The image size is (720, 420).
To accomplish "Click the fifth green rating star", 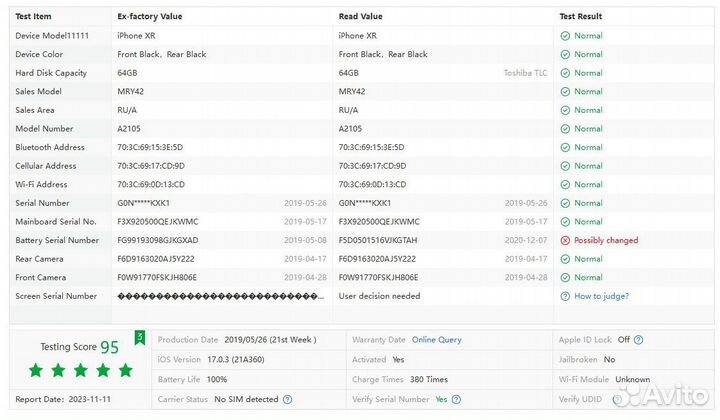I will pos(125,370).
